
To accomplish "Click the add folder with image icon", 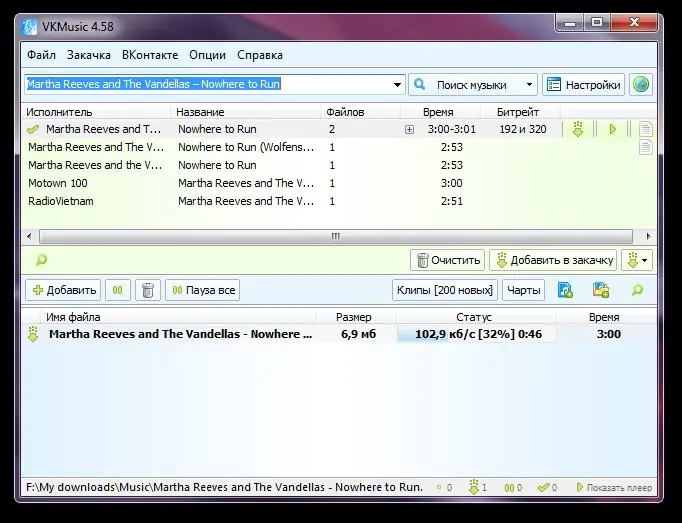I will [601, 290].
